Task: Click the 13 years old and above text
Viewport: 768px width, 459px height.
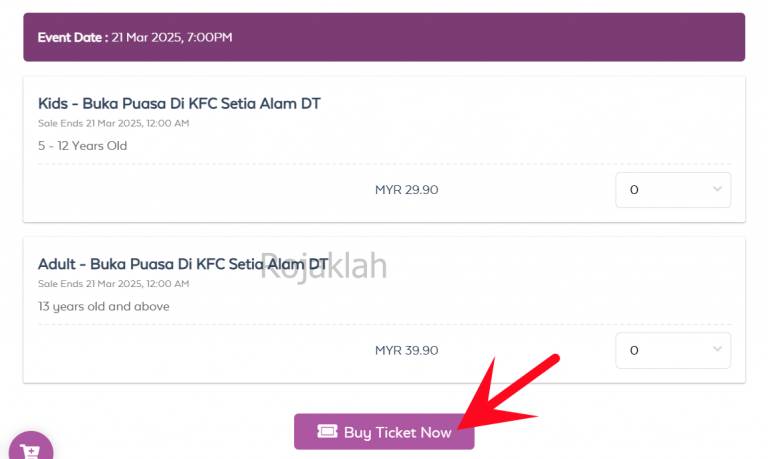Action: [103, 306]
